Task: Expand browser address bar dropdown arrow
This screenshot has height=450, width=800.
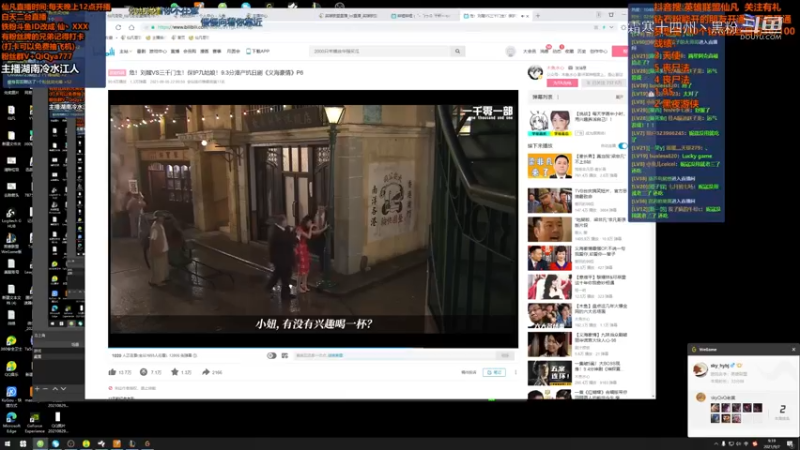Action: pyautogui.click(x=611, y=27)
